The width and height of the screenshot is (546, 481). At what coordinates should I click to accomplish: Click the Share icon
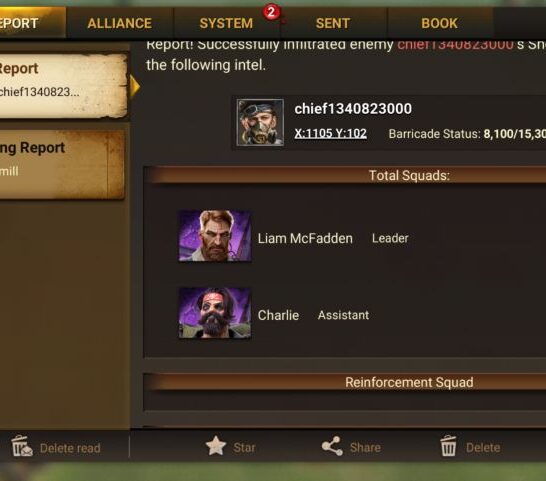pos(332,446)
